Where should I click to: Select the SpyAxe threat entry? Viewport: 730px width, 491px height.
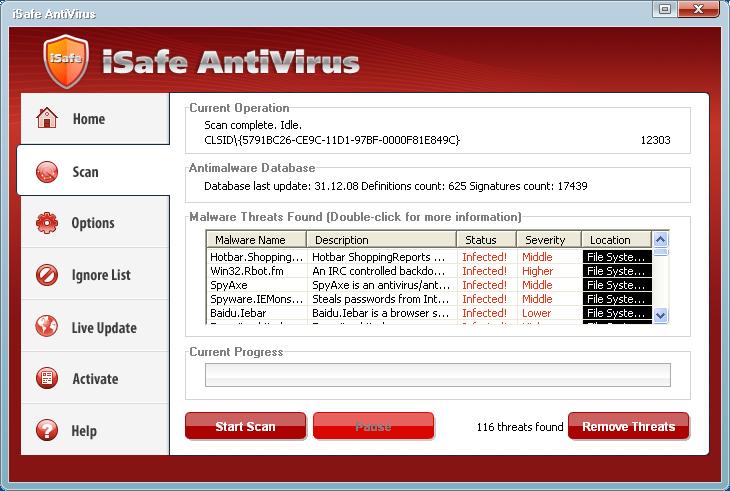click(257, 285)
